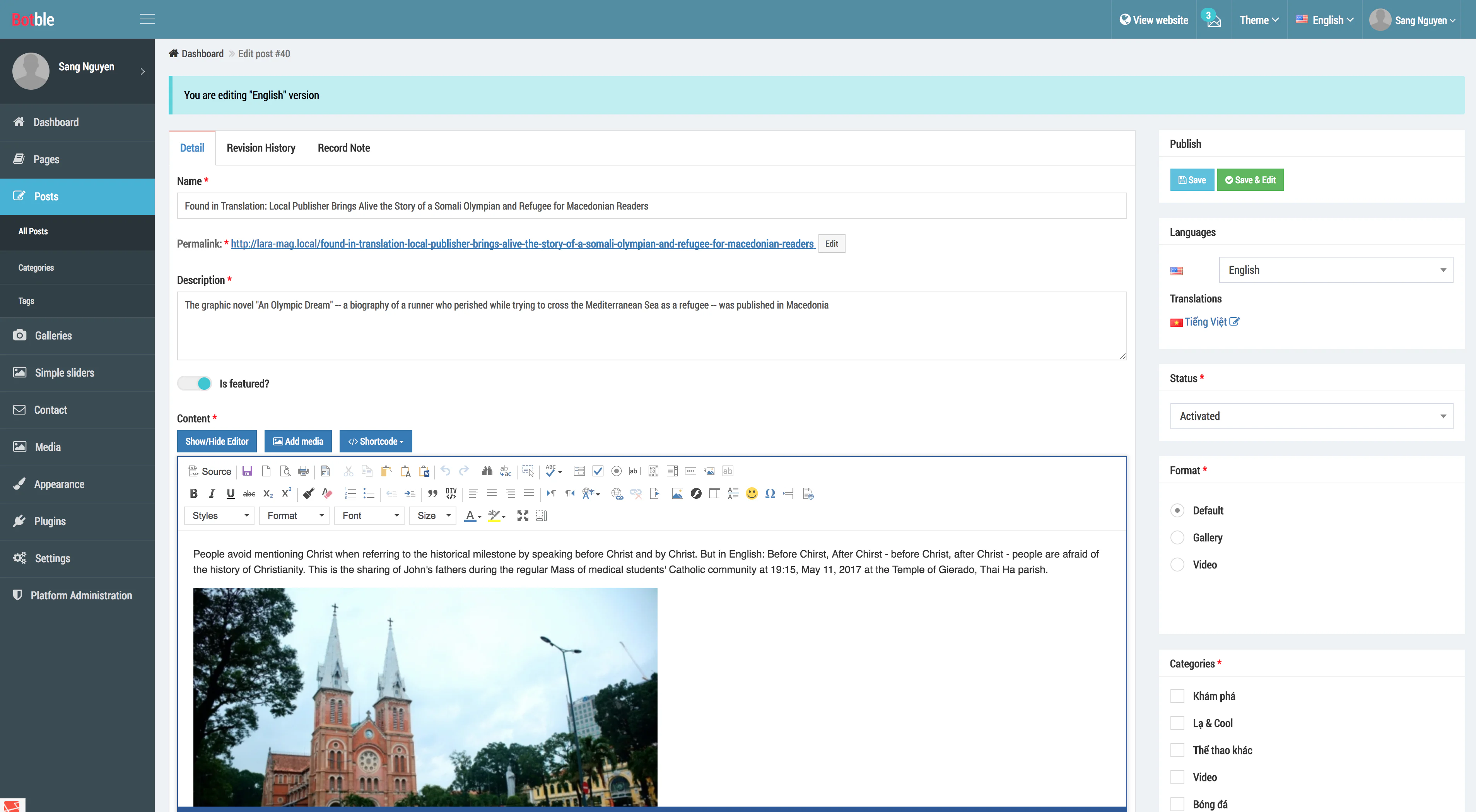Expand the Styles dropdown in editor
The width and height of the screenshot is (1476, 812).
219,516
